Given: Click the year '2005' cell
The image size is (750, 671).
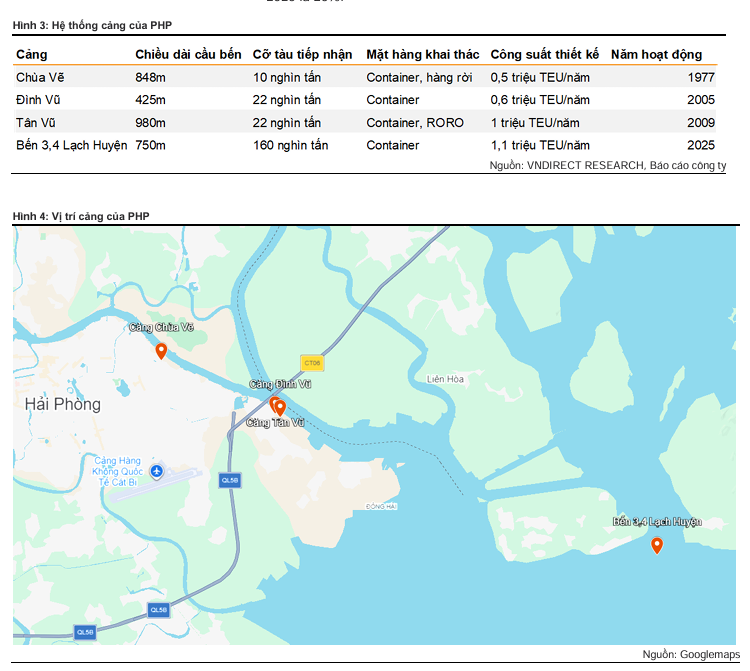Looking at the screenshot, I should [x=701, y=100].
